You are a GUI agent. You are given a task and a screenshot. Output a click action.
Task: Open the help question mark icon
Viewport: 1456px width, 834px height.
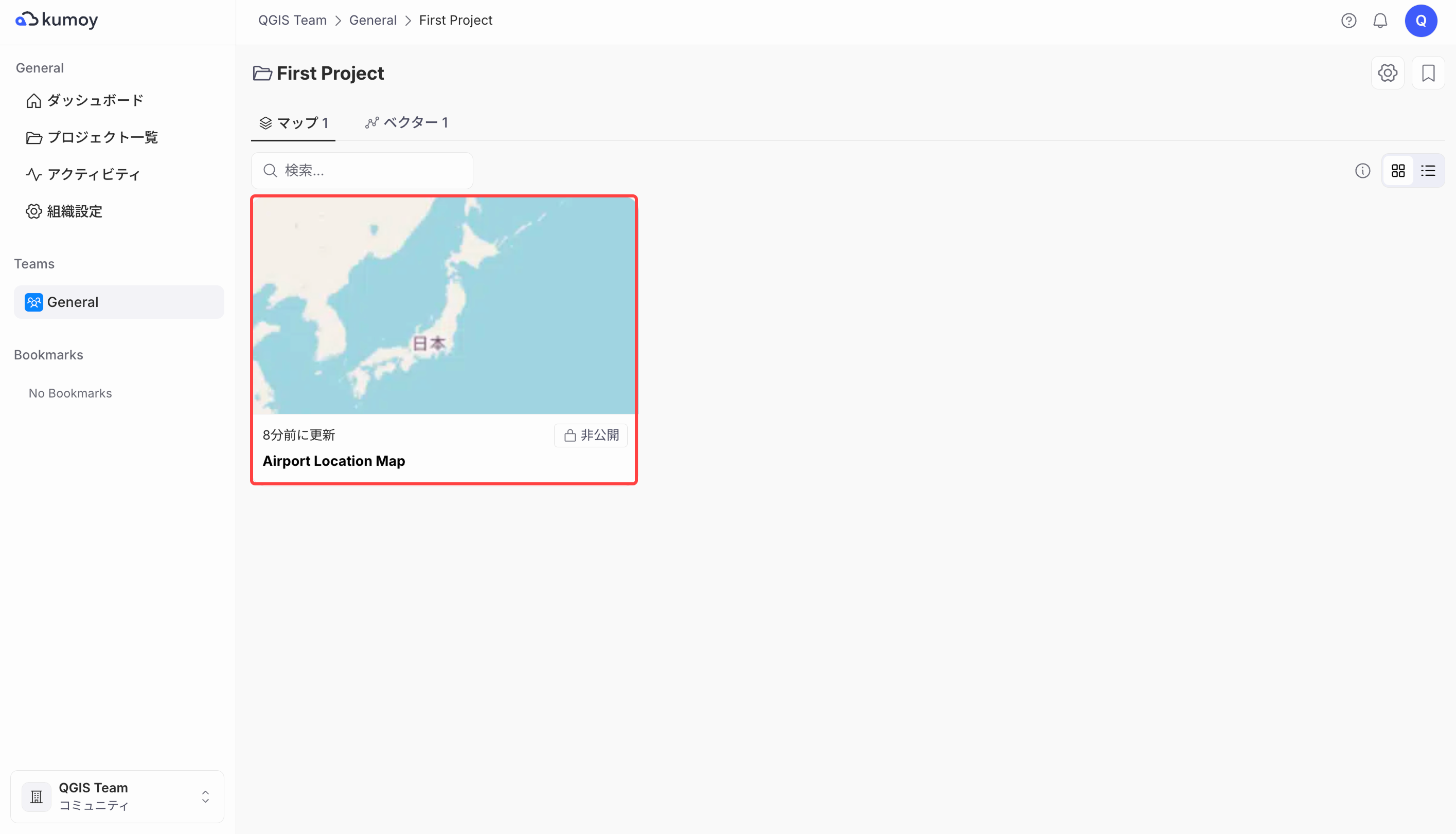[x=1349, y=21]
